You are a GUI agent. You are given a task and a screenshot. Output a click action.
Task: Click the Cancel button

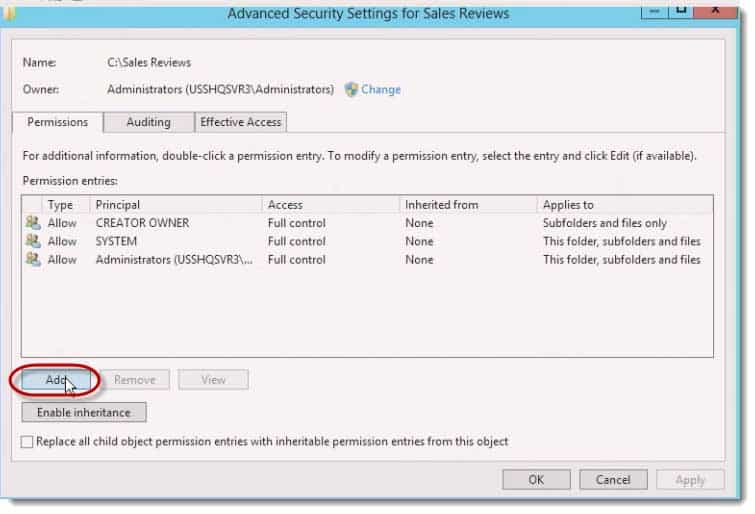click(x=613, y=479)
